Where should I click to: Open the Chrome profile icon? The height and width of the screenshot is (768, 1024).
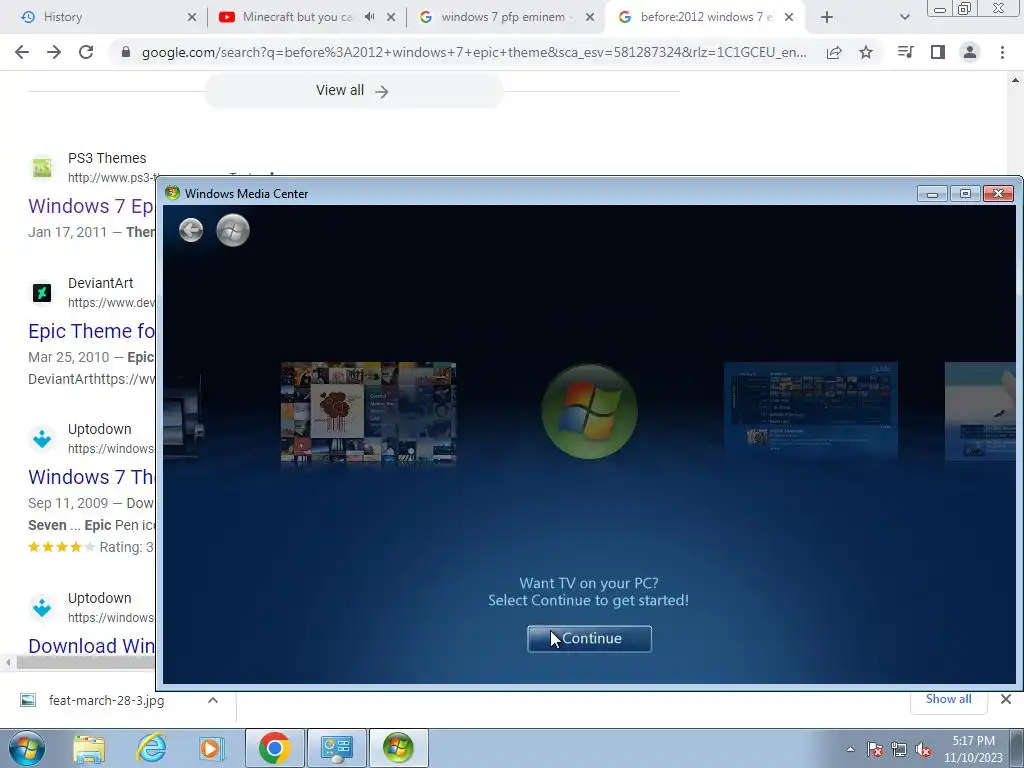pyautogui.click(x=970, y=52)
